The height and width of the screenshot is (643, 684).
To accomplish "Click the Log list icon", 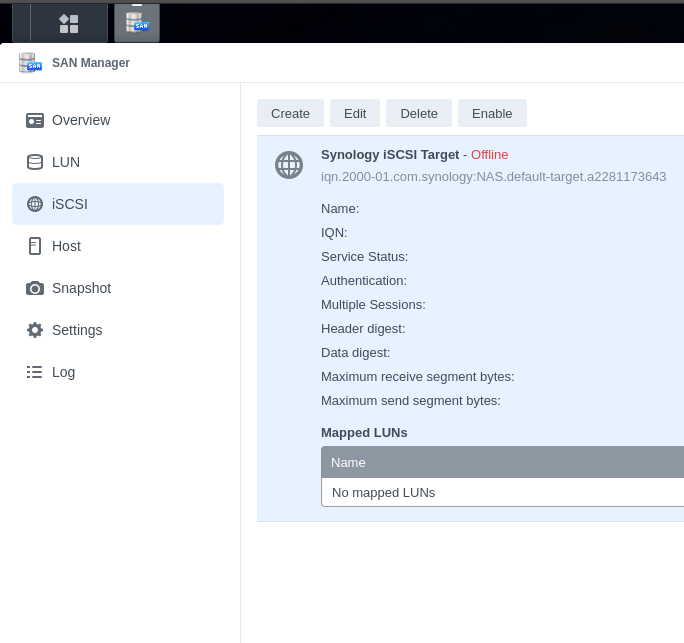I will (34, 372).
